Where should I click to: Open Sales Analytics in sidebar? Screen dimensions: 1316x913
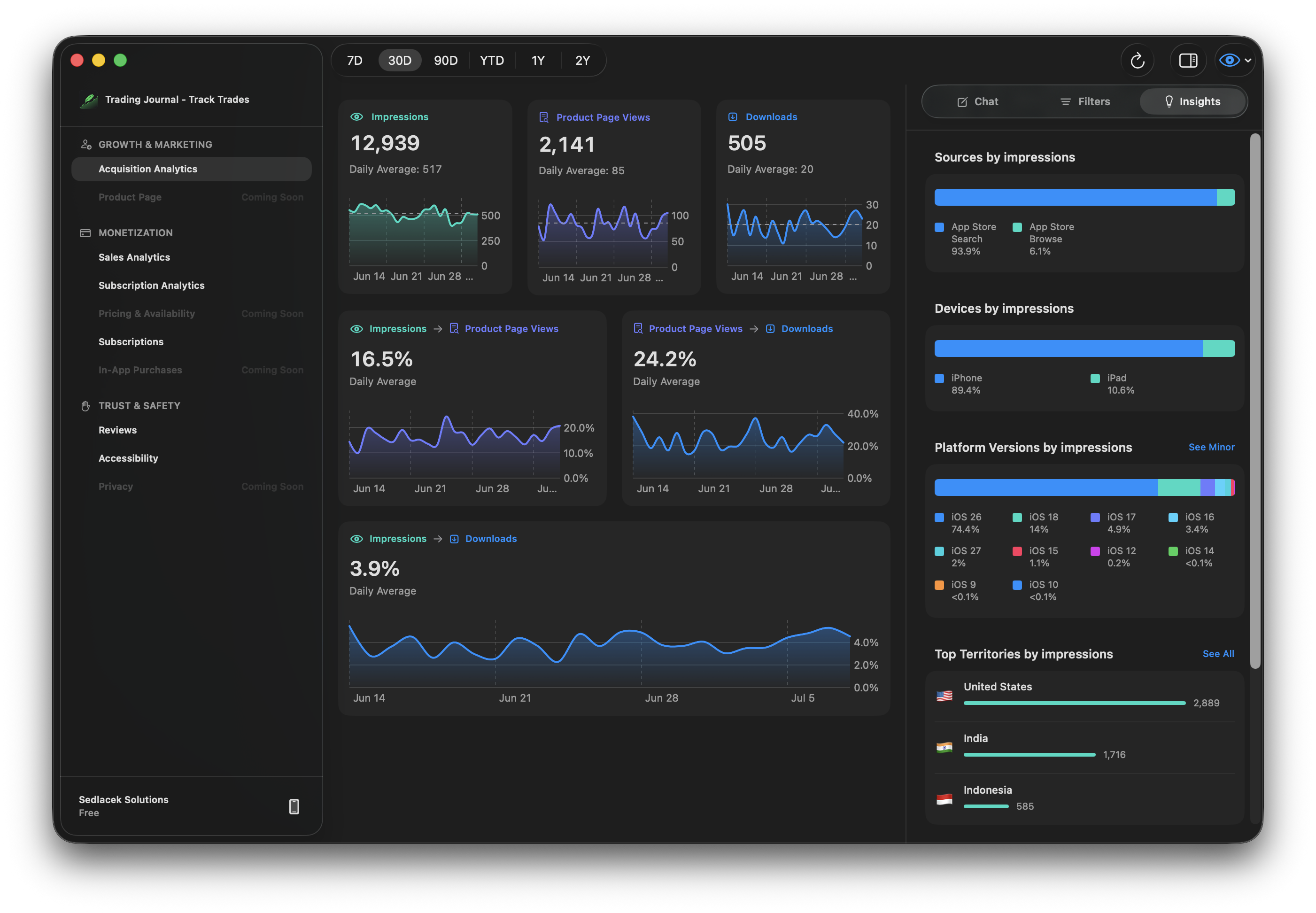click(191, 257)
